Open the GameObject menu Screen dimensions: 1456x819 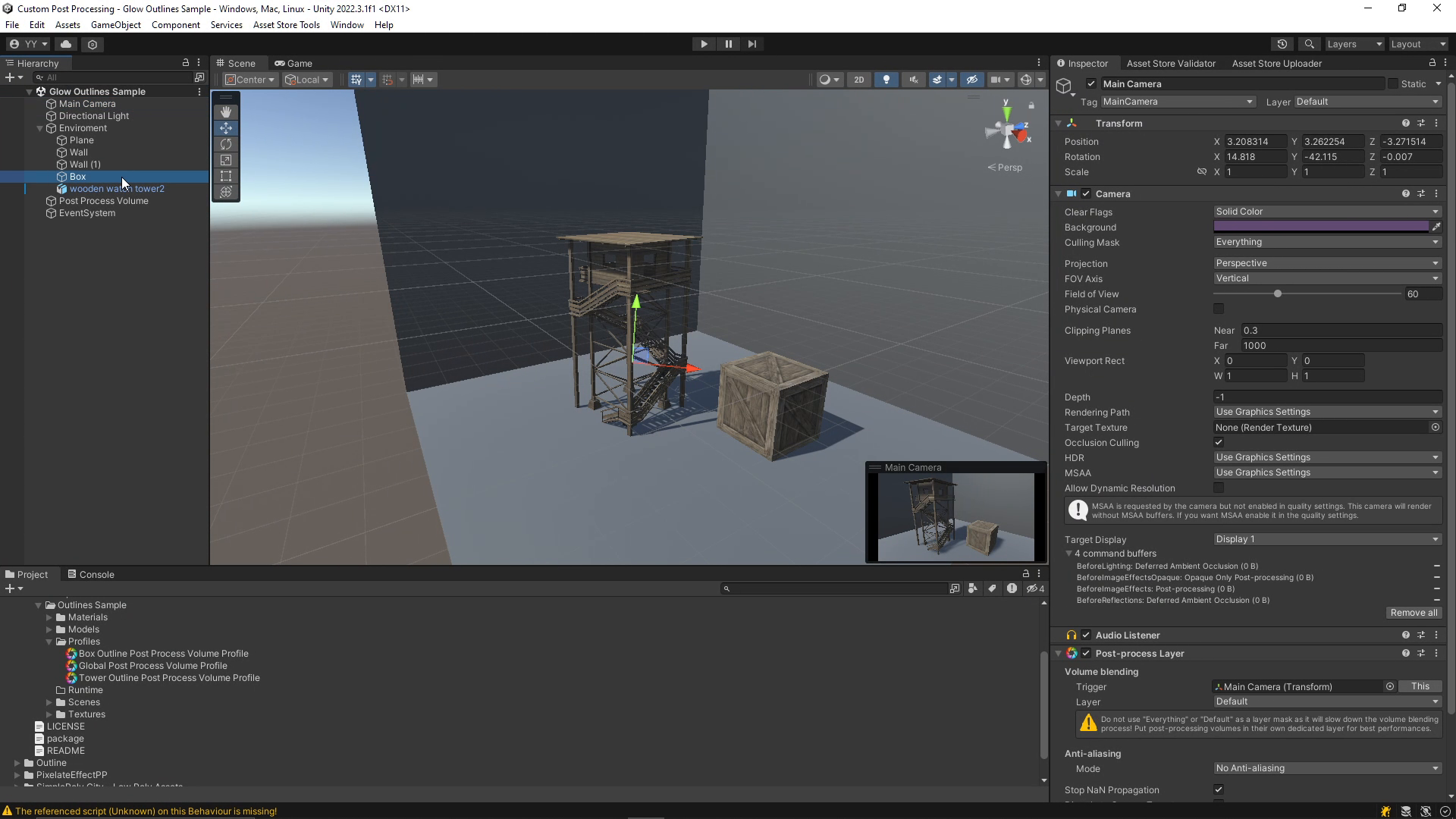click(x=115, y=25)
